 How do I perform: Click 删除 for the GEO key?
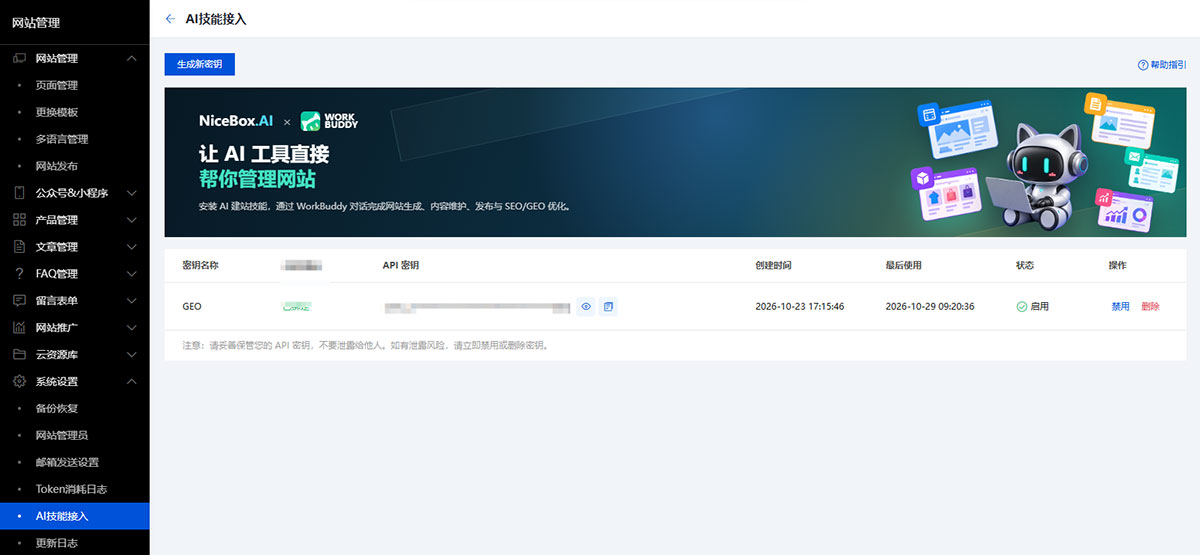click(x=1150, y=306)
